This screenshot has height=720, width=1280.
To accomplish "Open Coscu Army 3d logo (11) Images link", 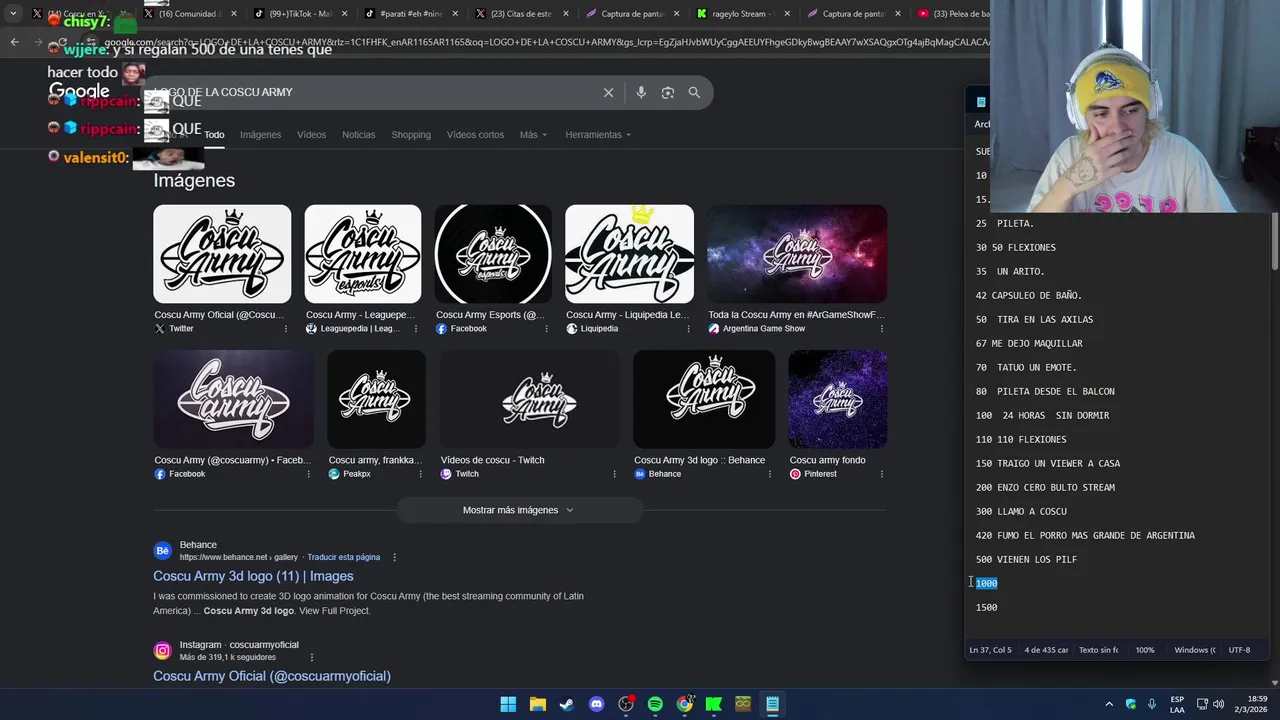I will 253,576.
